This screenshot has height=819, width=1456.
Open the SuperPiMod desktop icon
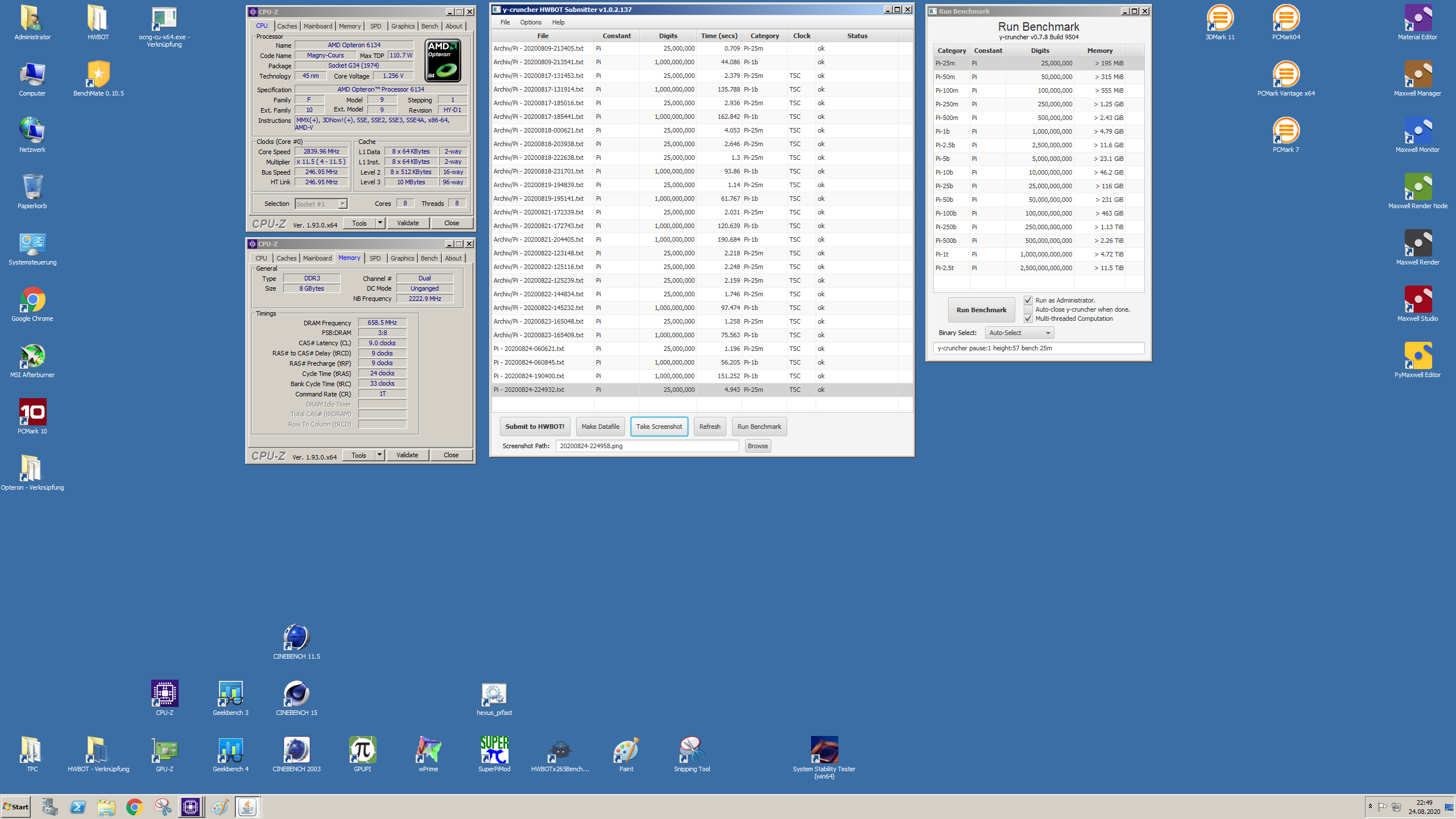point(494,754)
